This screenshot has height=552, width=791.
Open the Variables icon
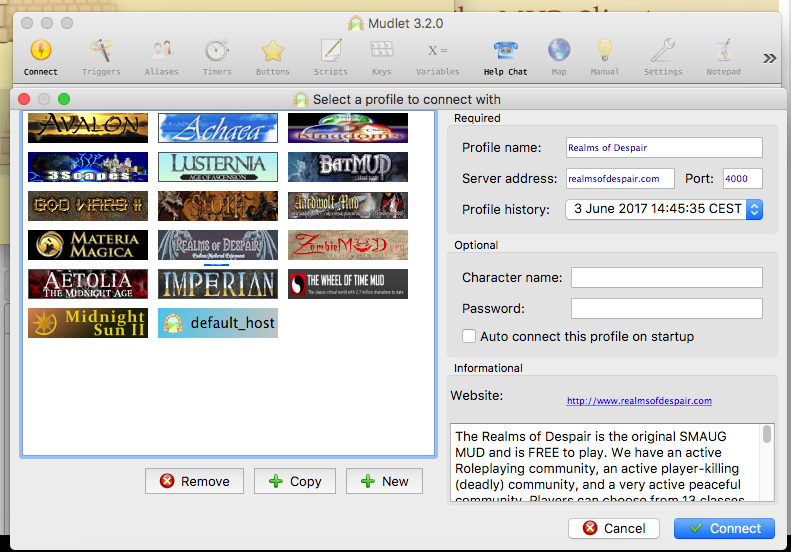pos(437,50)
